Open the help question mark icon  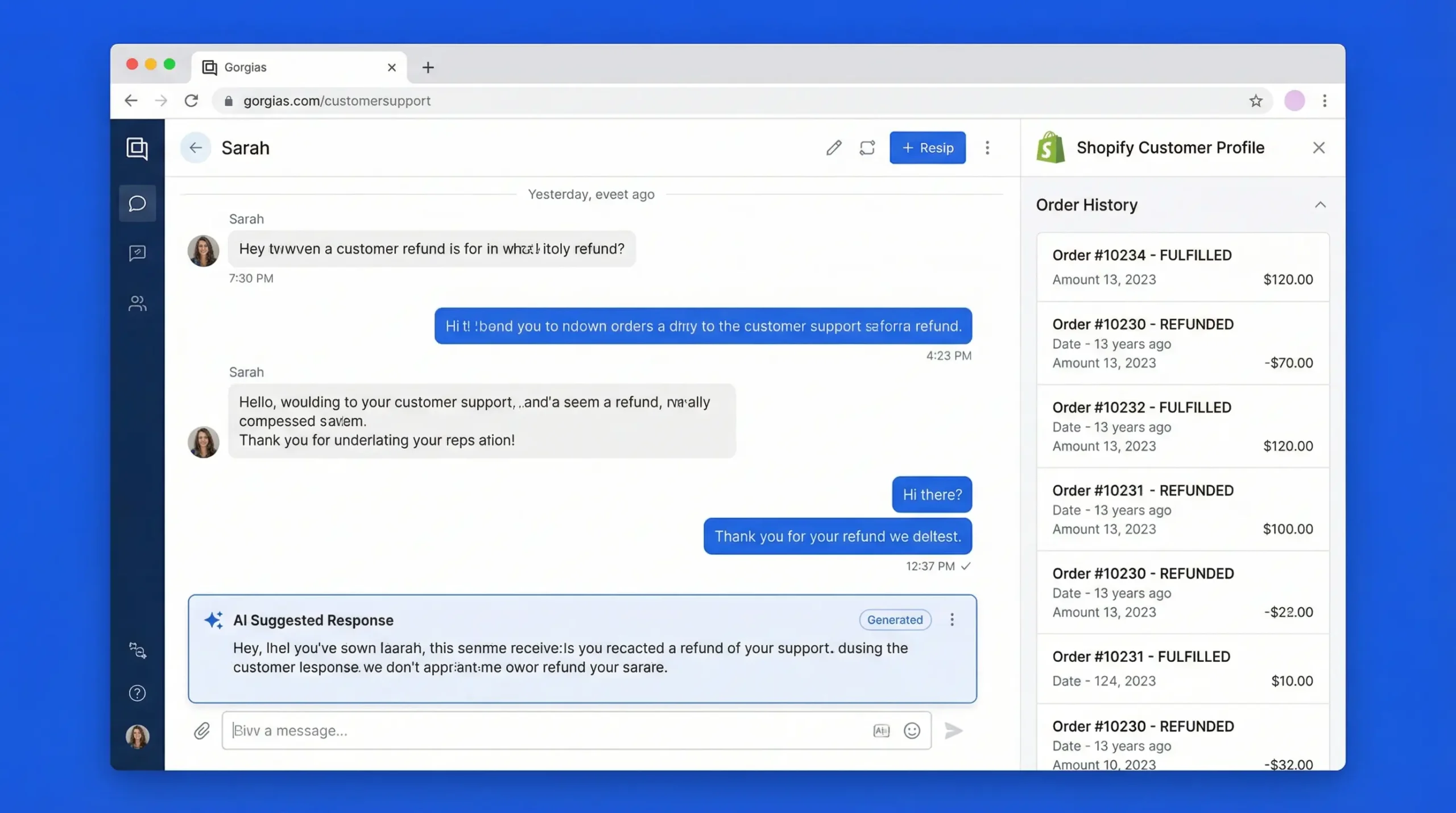tap(137, 693)
